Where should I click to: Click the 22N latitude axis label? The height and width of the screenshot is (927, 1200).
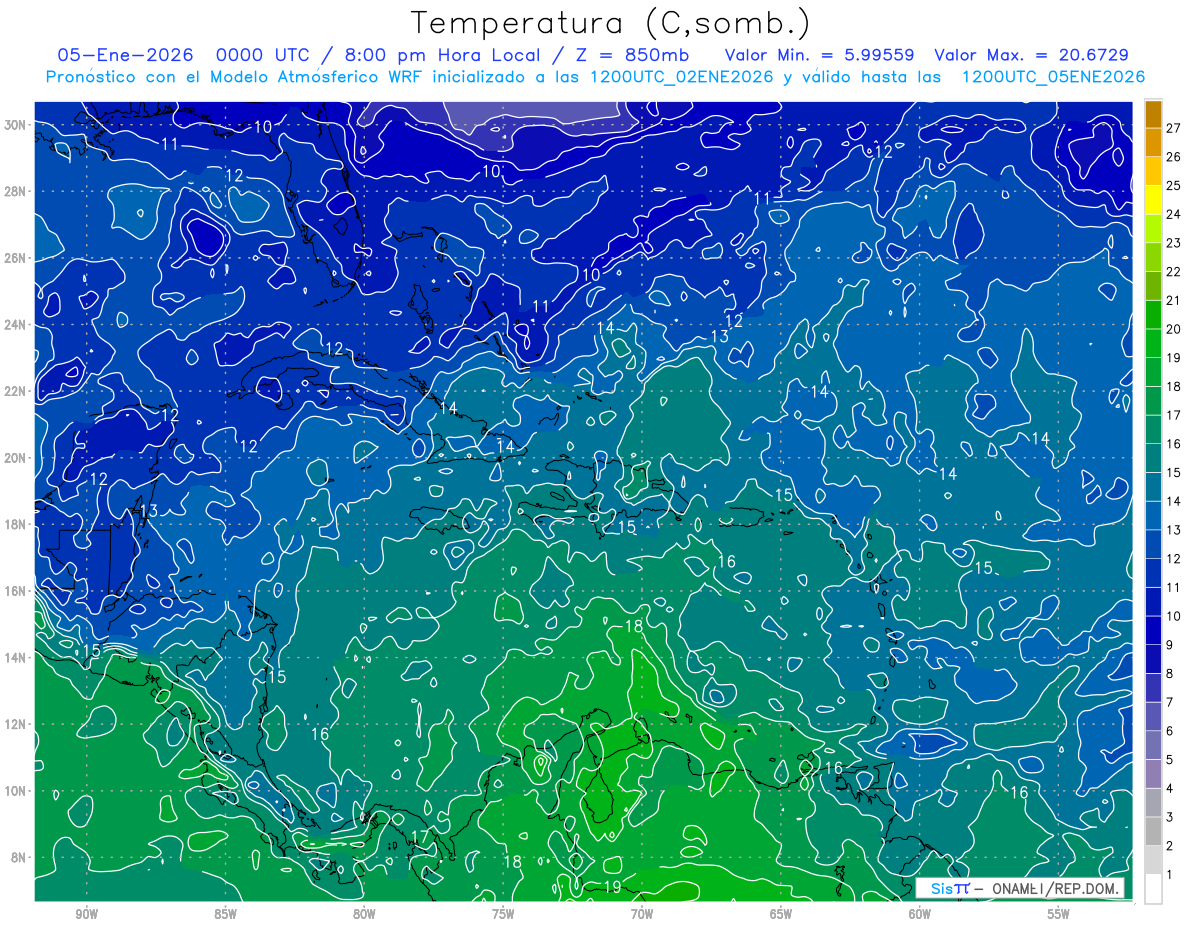(x=16, y=391)
